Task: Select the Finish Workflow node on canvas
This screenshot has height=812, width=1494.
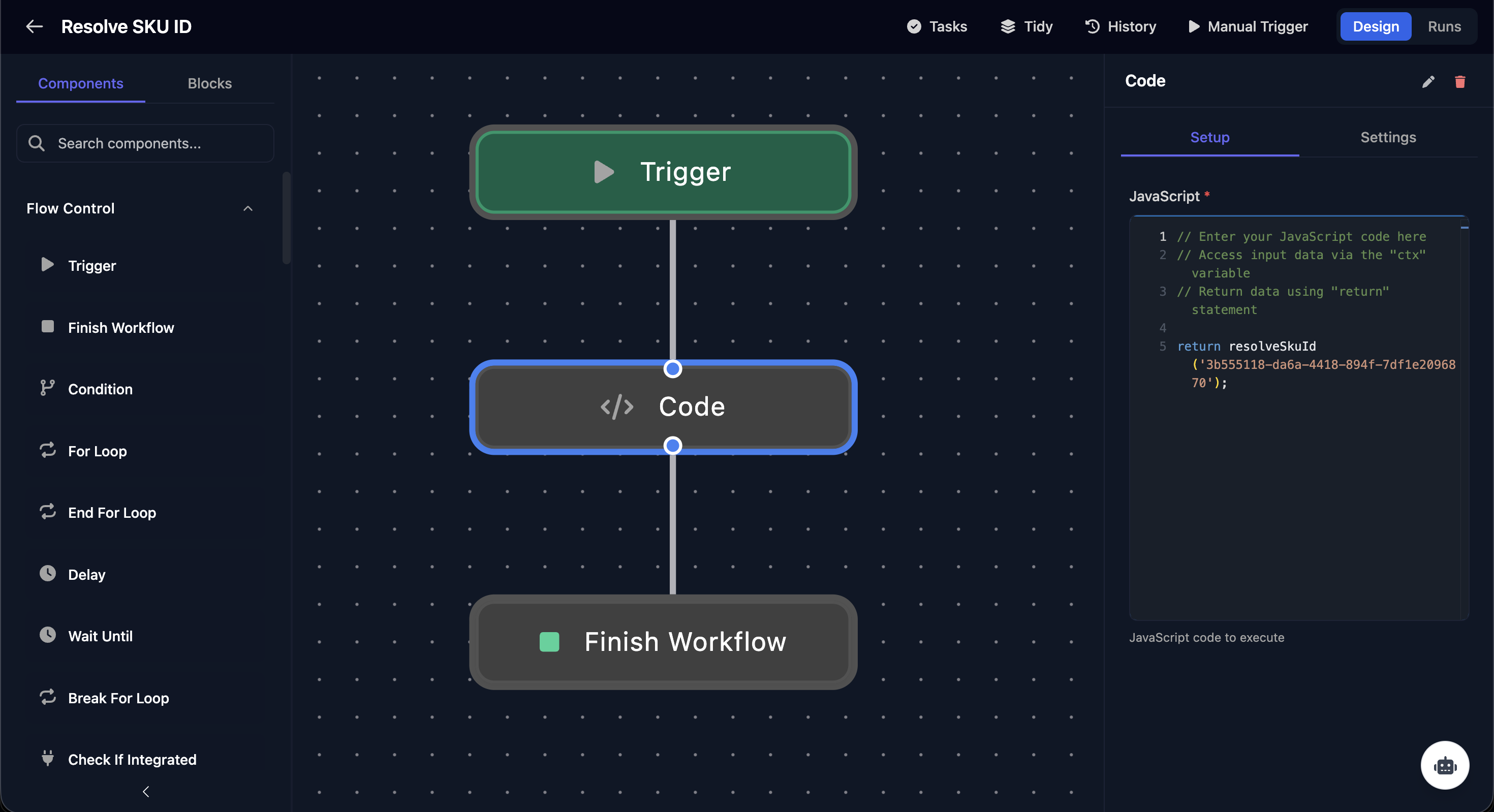Action: pyautogui.click(x=663, y=642)
